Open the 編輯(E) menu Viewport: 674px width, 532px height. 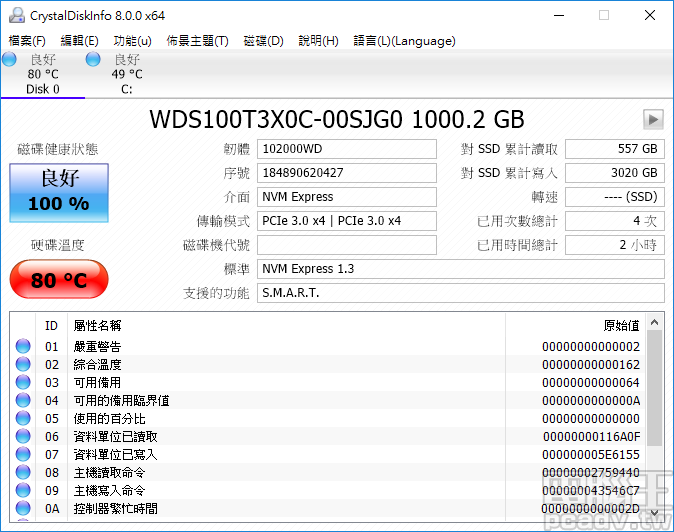coord(79,41)
